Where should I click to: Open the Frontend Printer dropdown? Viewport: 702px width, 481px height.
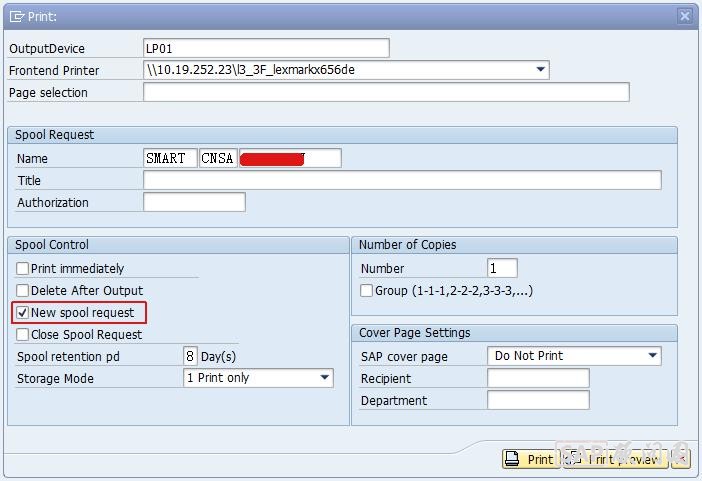pos(540,70)
